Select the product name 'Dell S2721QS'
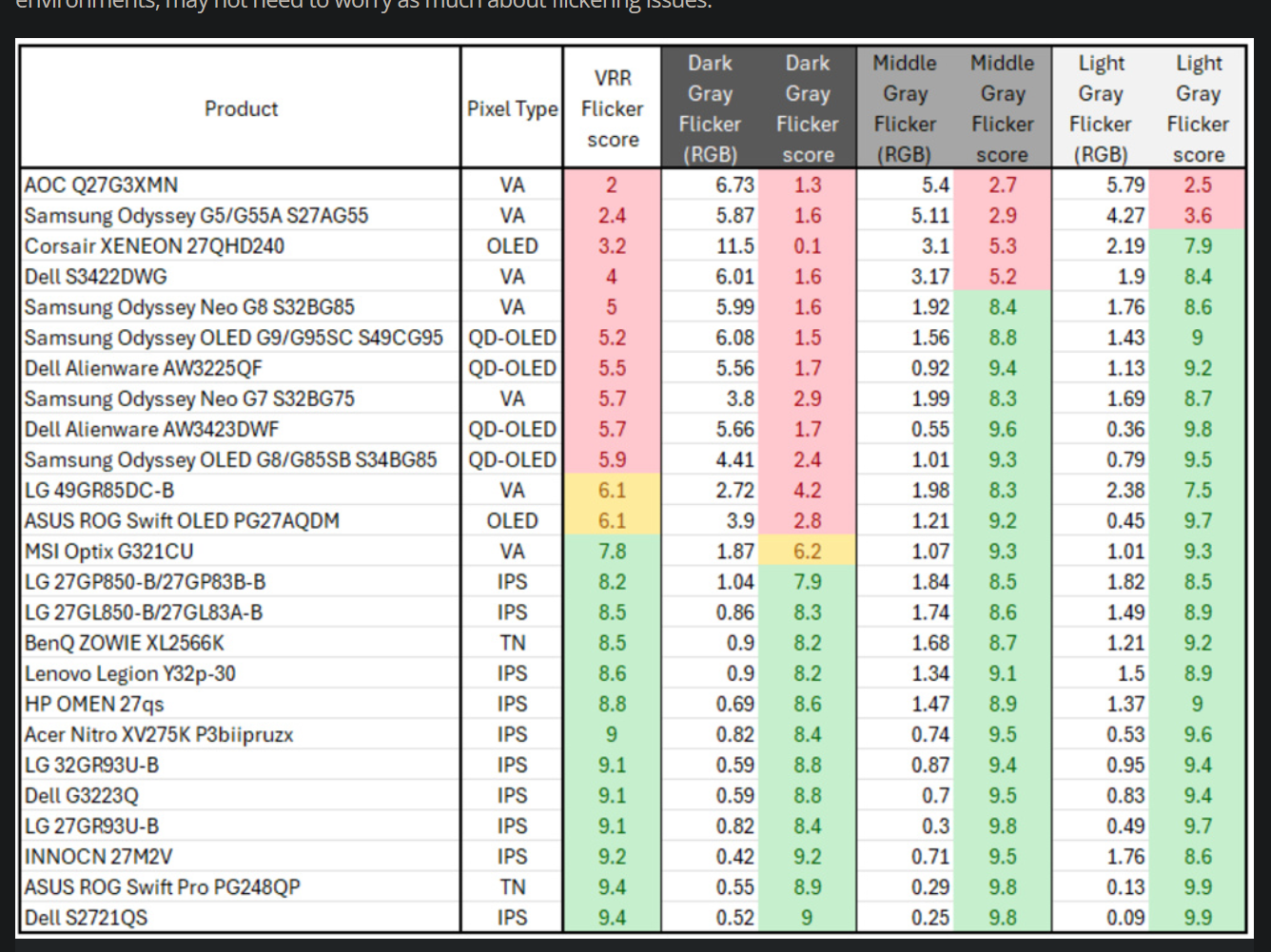The height and width of the screenshot is (952, 1271). coord(86,917)
